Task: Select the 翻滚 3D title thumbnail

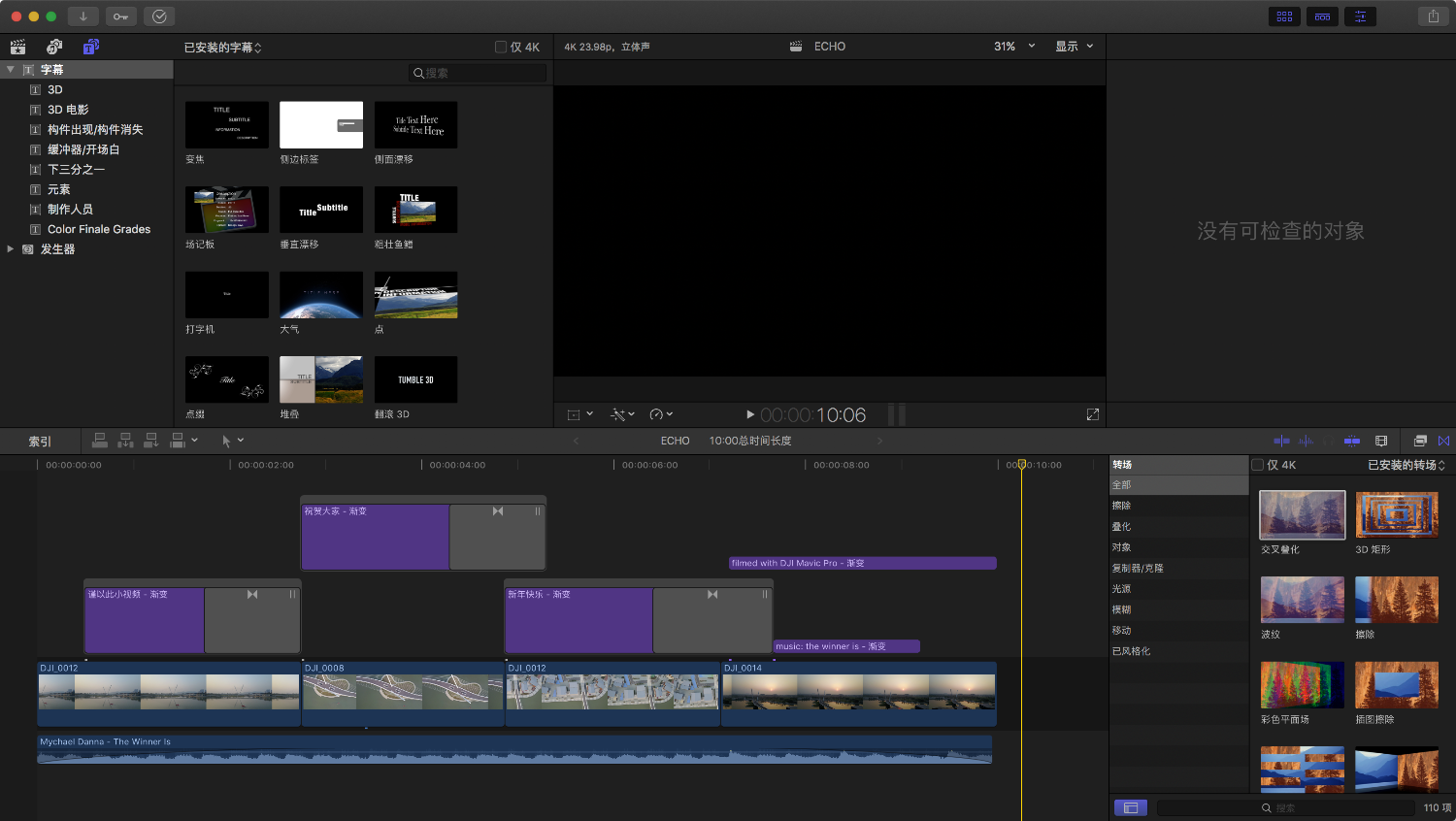Action: (415, 379)
